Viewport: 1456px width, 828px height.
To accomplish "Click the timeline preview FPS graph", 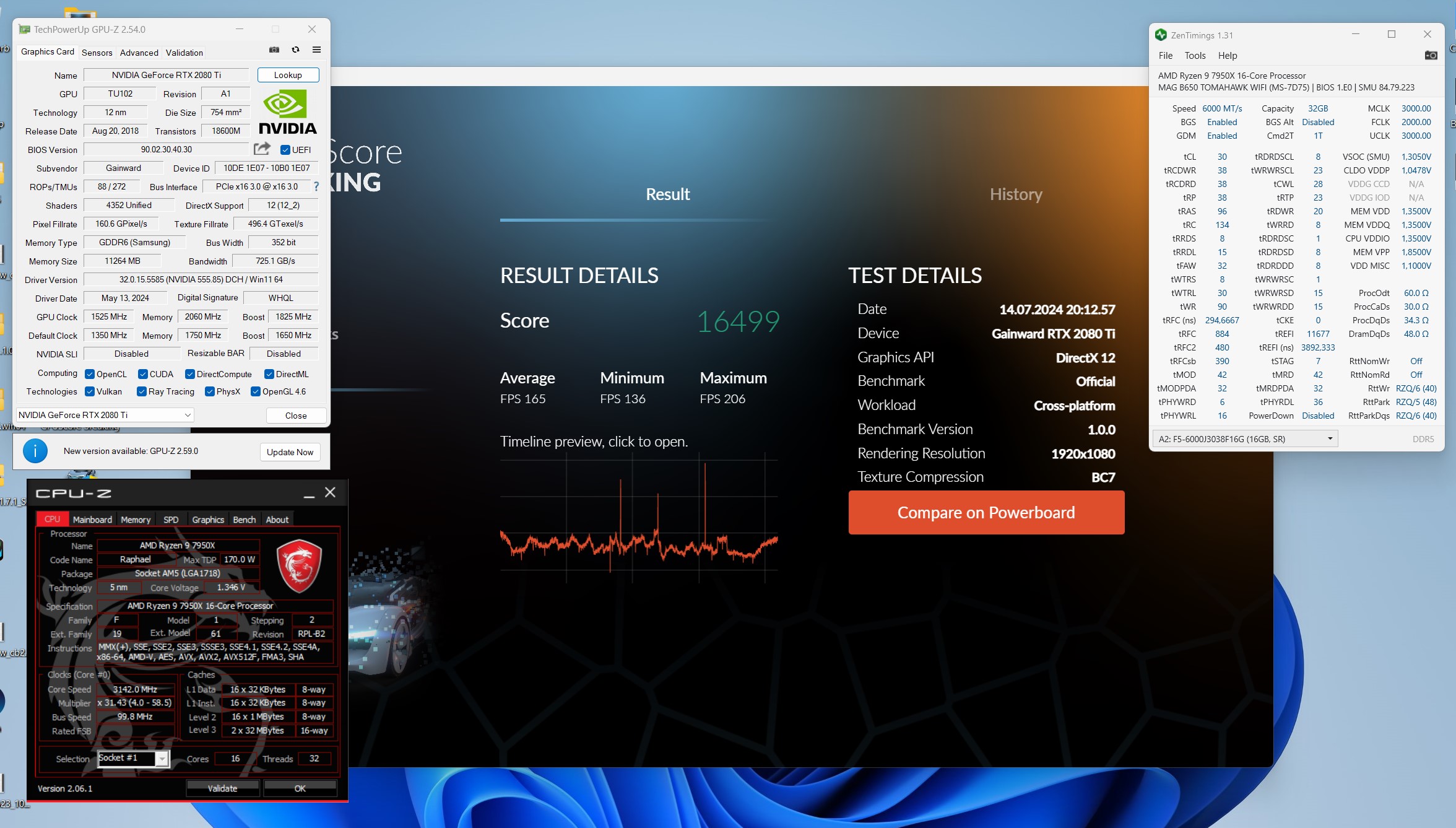I will click(638, 518).
